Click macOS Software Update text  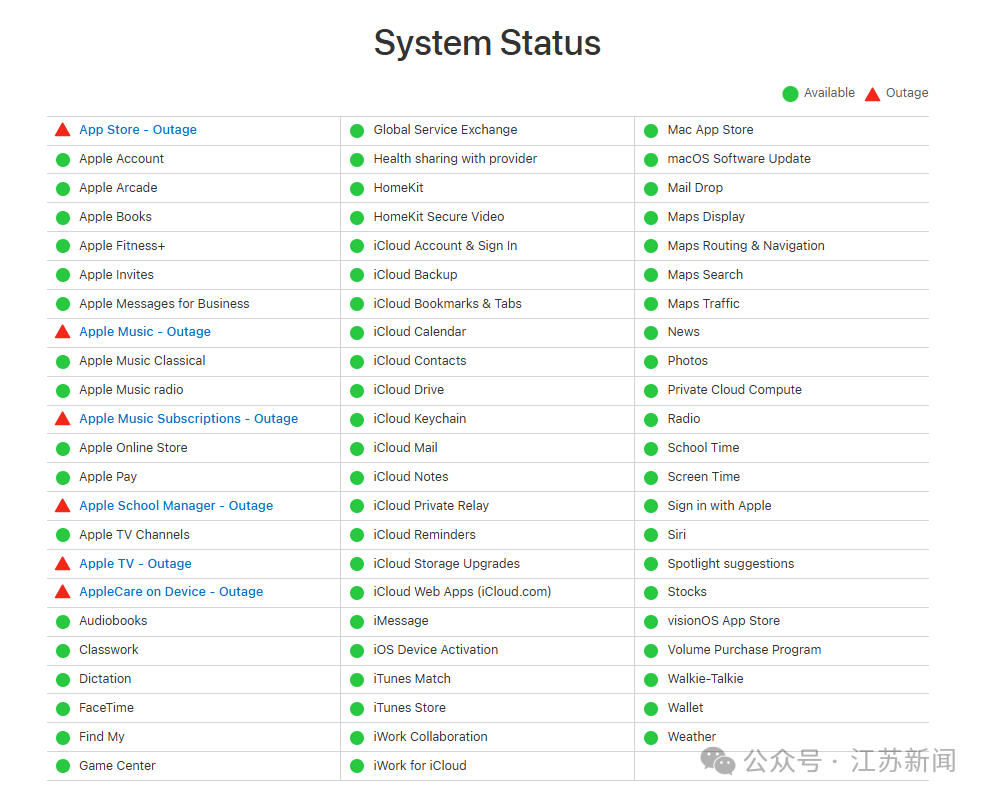click(739, 159)
